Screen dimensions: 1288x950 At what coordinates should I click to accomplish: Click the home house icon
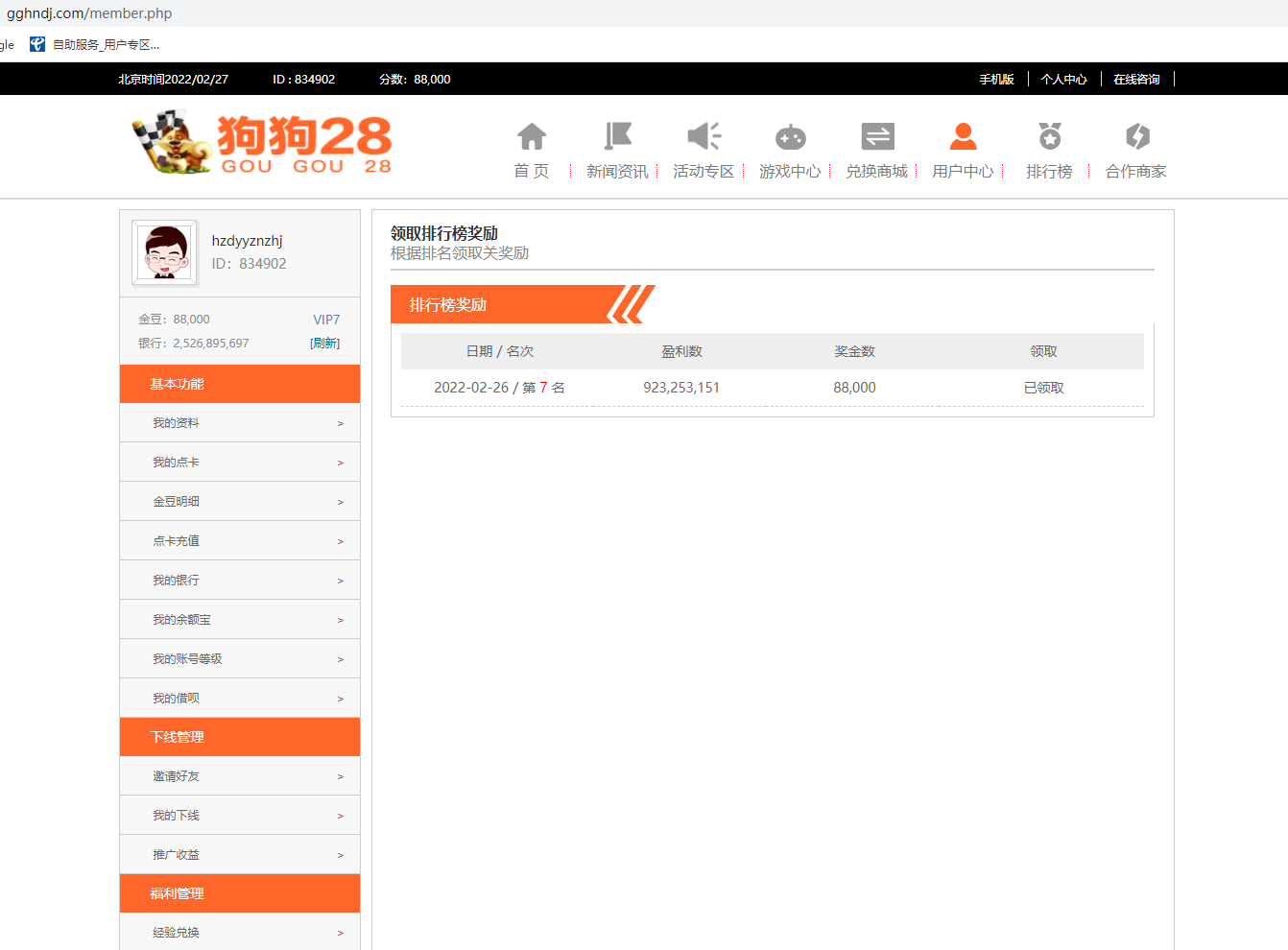click(532, 137)
